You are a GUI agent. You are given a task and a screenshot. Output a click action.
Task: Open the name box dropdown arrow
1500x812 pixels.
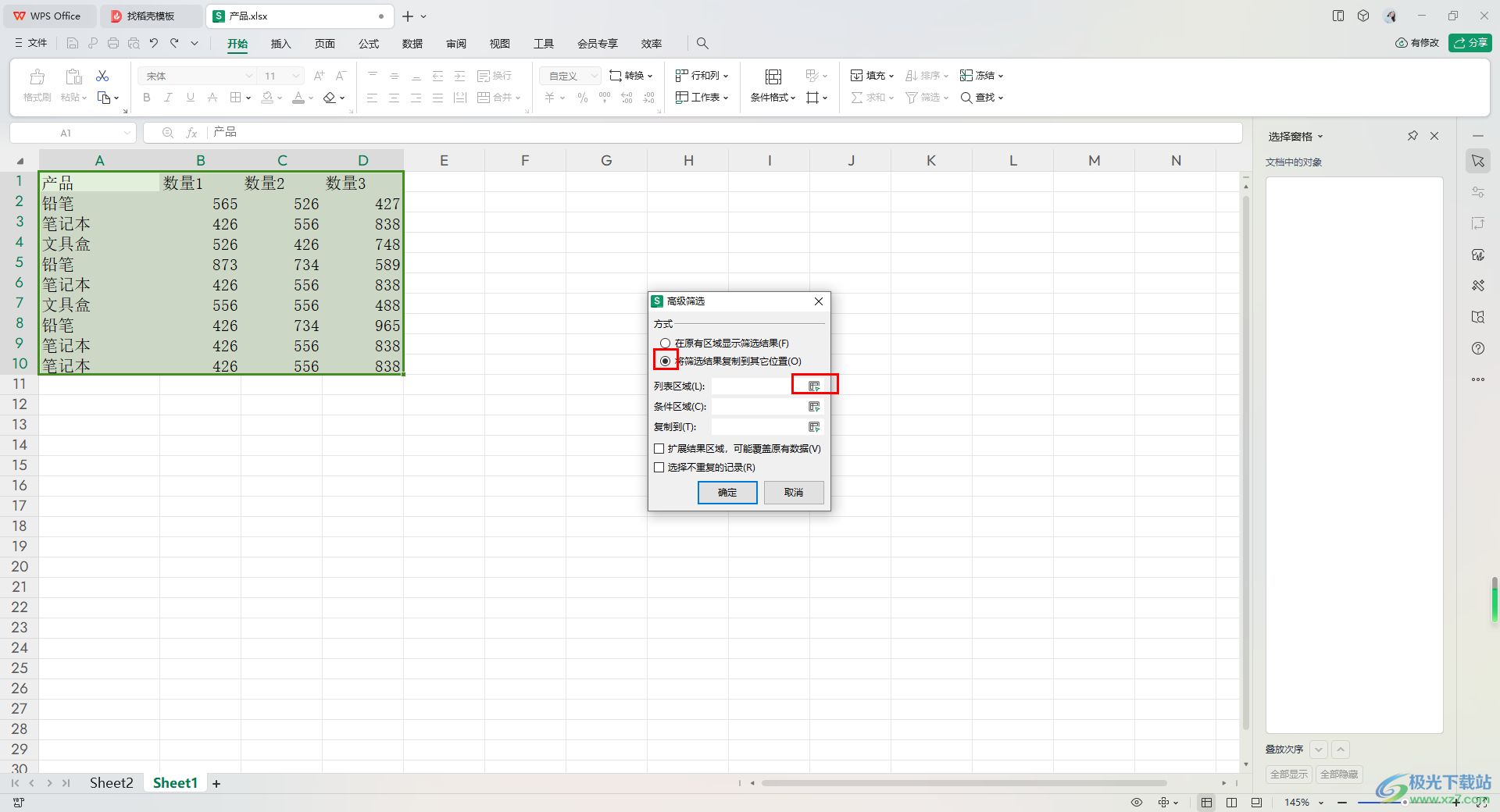[x=127, y=133]
